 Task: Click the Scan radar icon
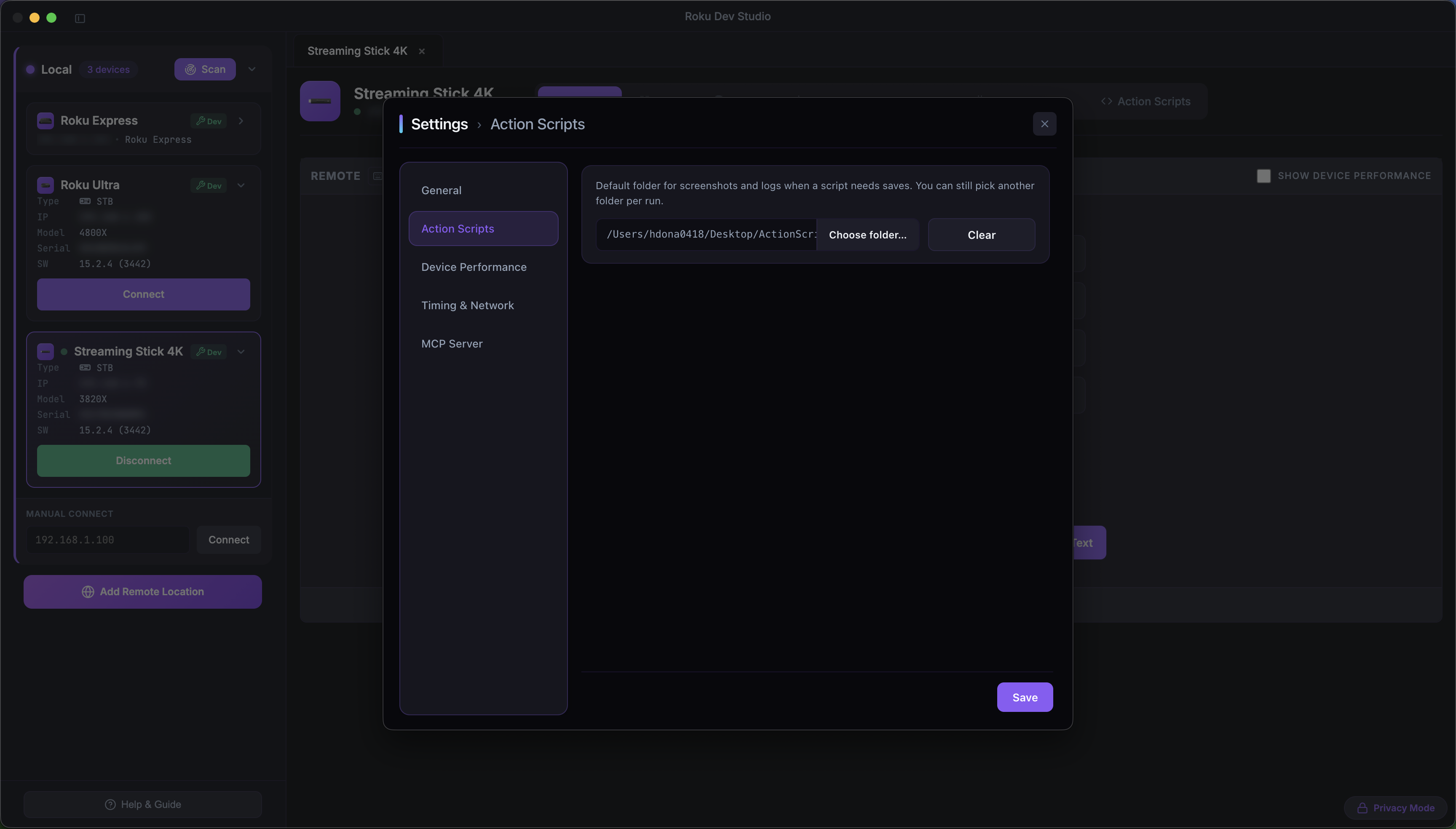[190, 70]
